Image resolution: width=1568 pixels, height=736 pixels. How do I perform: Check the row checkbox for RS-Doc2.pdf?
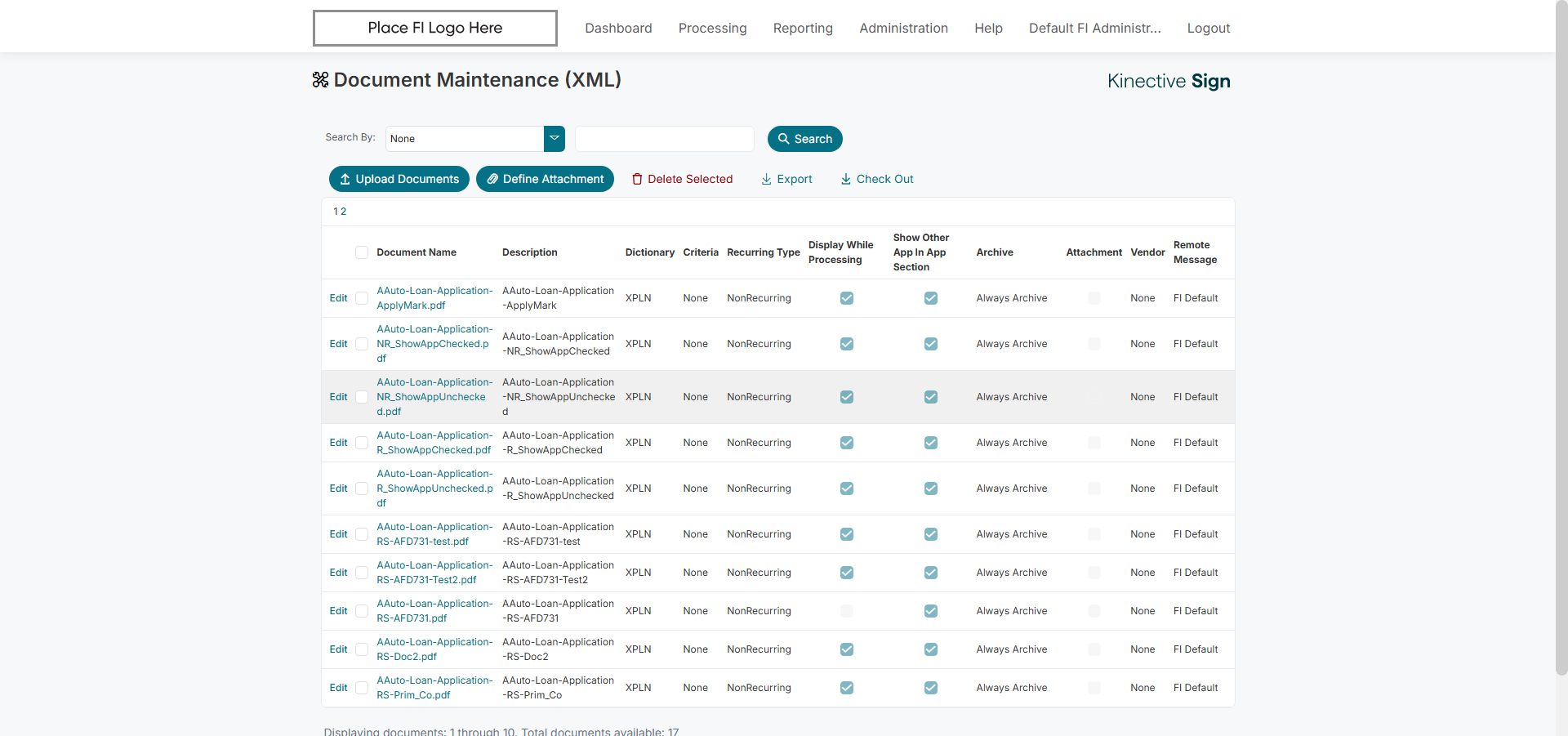click(362, 649)
